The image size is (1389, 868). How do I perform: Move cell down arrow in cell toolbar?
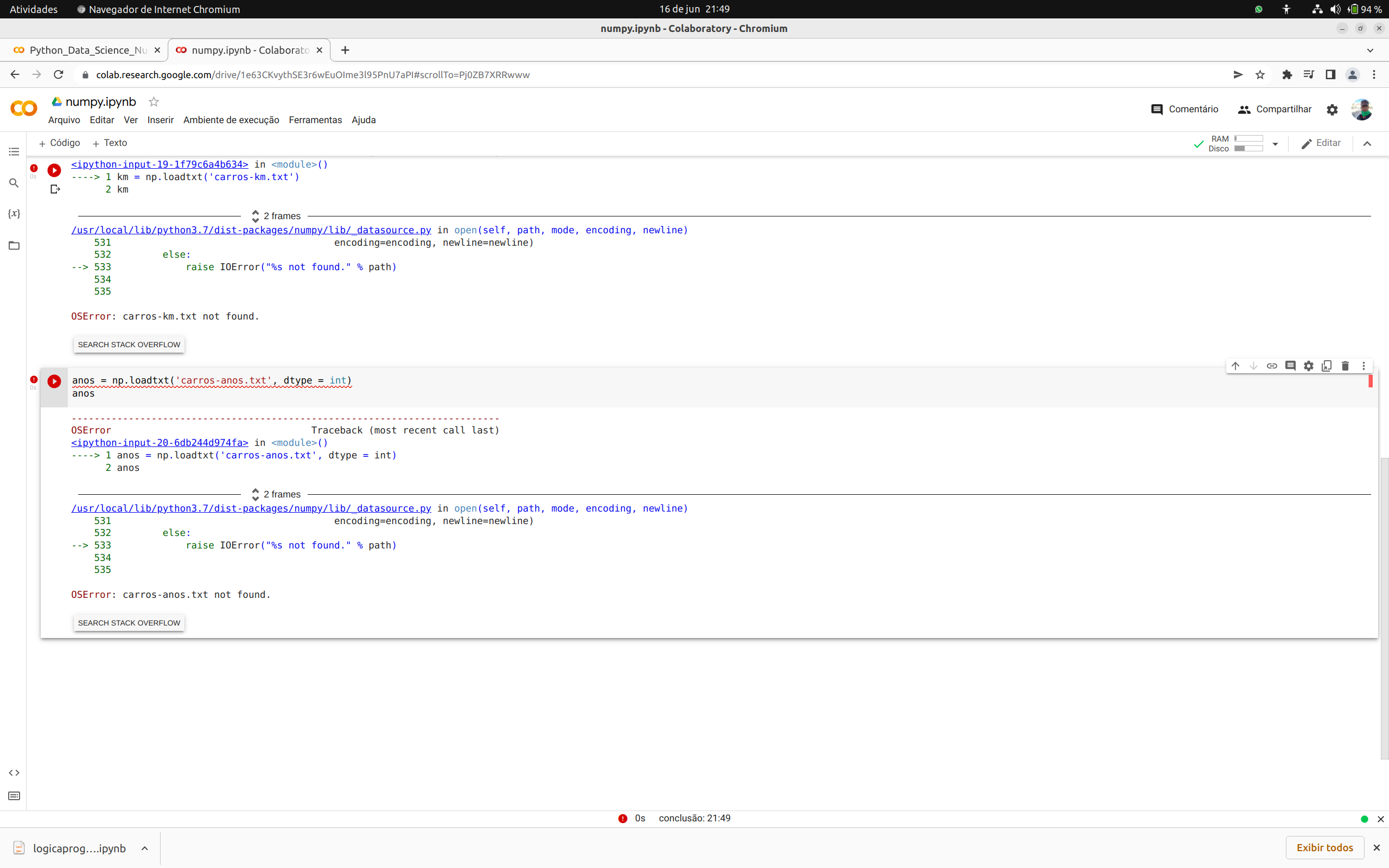1253,366
